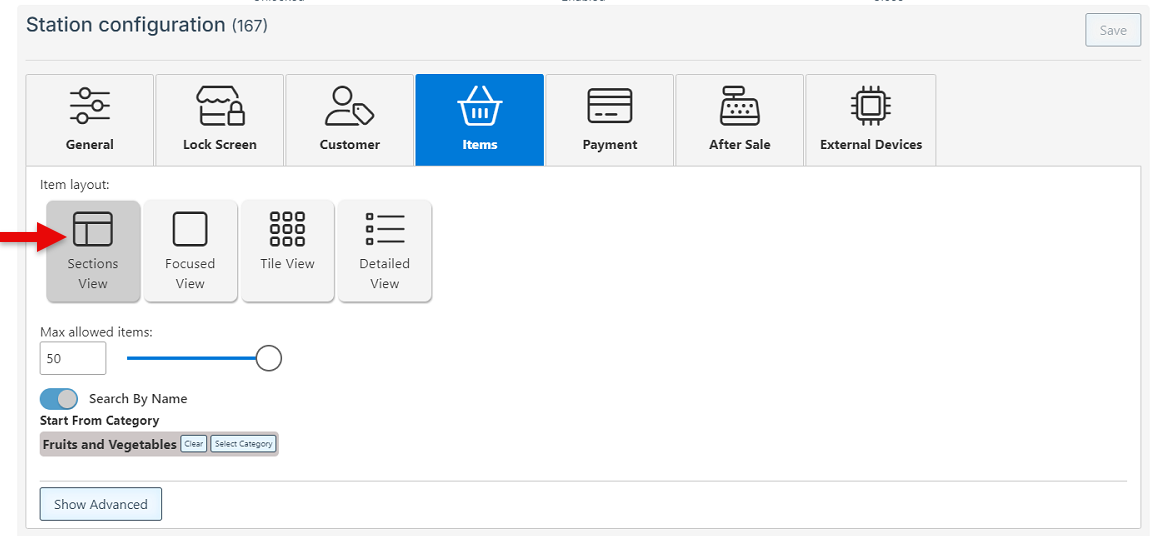Click the max items slider handle
The width and height of the screenshot is (1154, 536).
pos(268,358)
